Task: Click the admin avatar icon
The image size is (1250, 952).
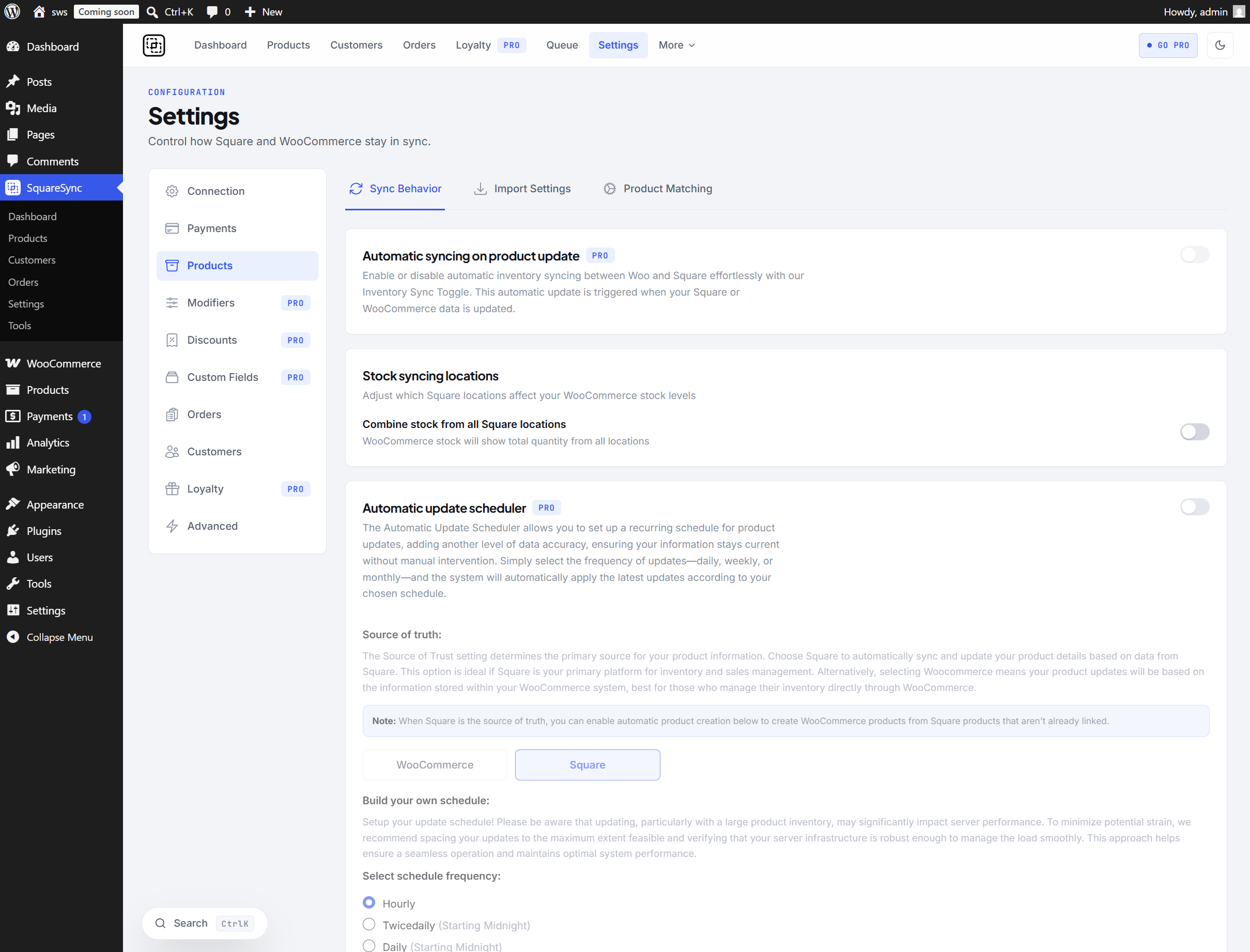Action: click(x=1239, y=12)
